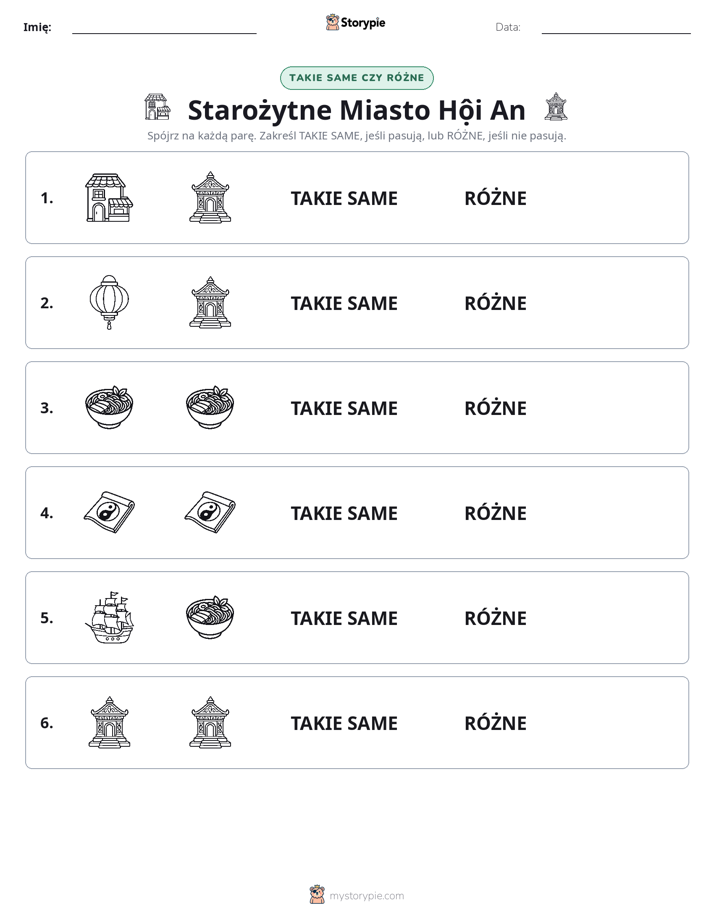Click the Data date line field
This screenshot has width=714, height=924.
point(616,27)
